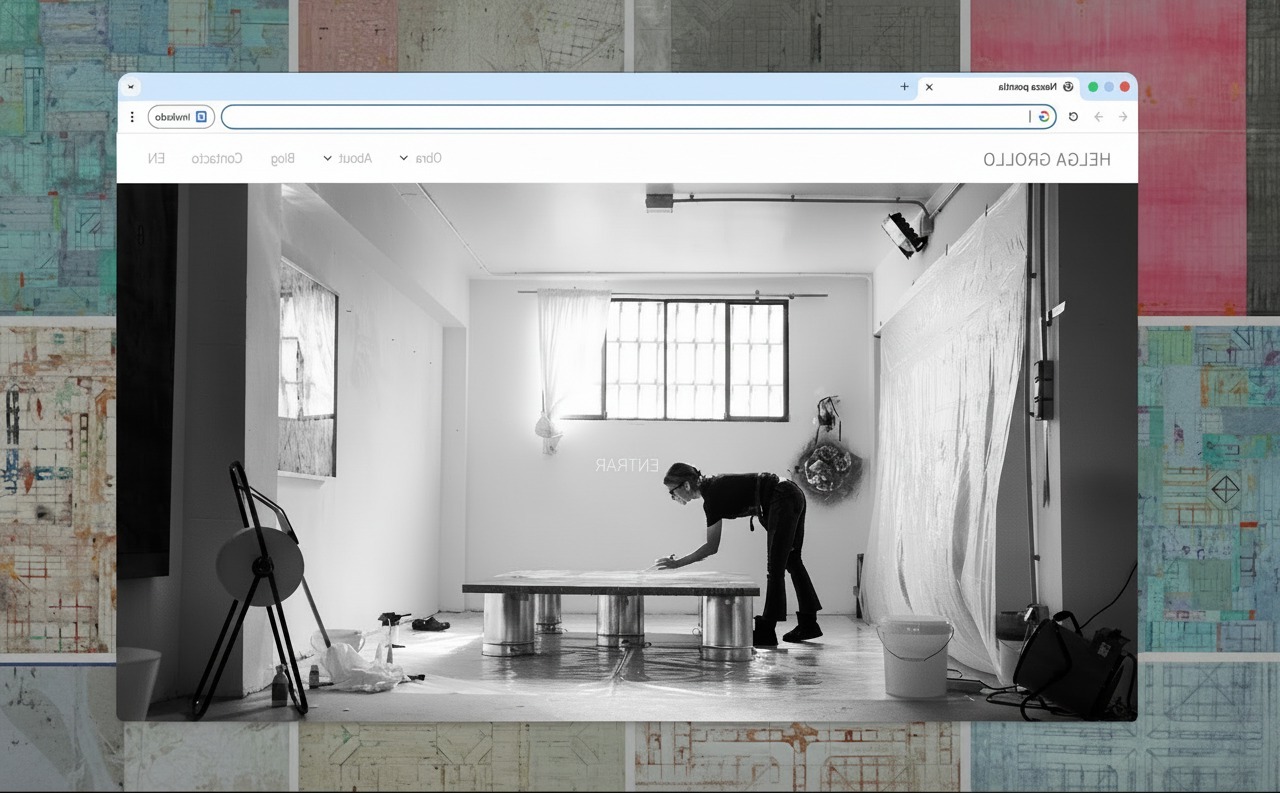This screenshot has width=1280, height=793.
Task: Open the tab search chevron in the tab strip
Action: 131,87
